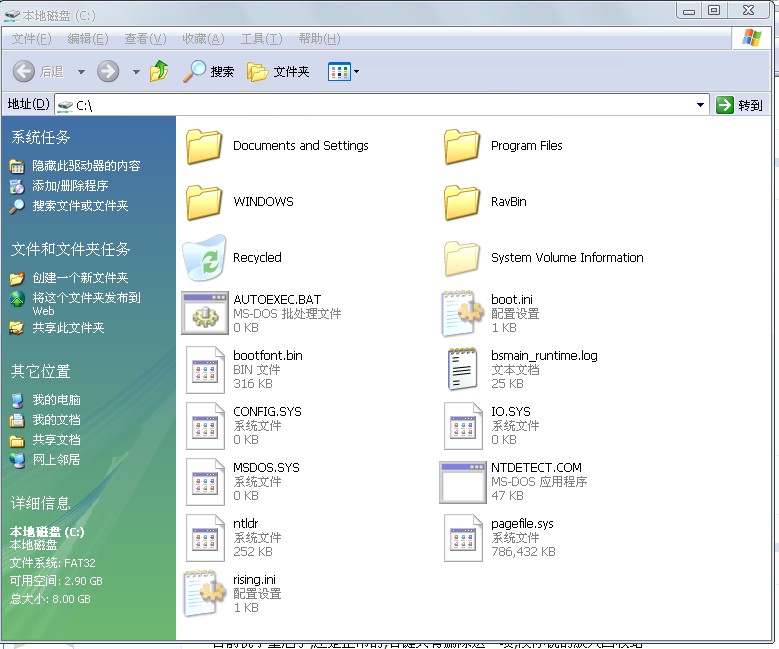Open the Edit (编辑) menu
Viewport: 779px width, 649px height.
tap(88, 38)
